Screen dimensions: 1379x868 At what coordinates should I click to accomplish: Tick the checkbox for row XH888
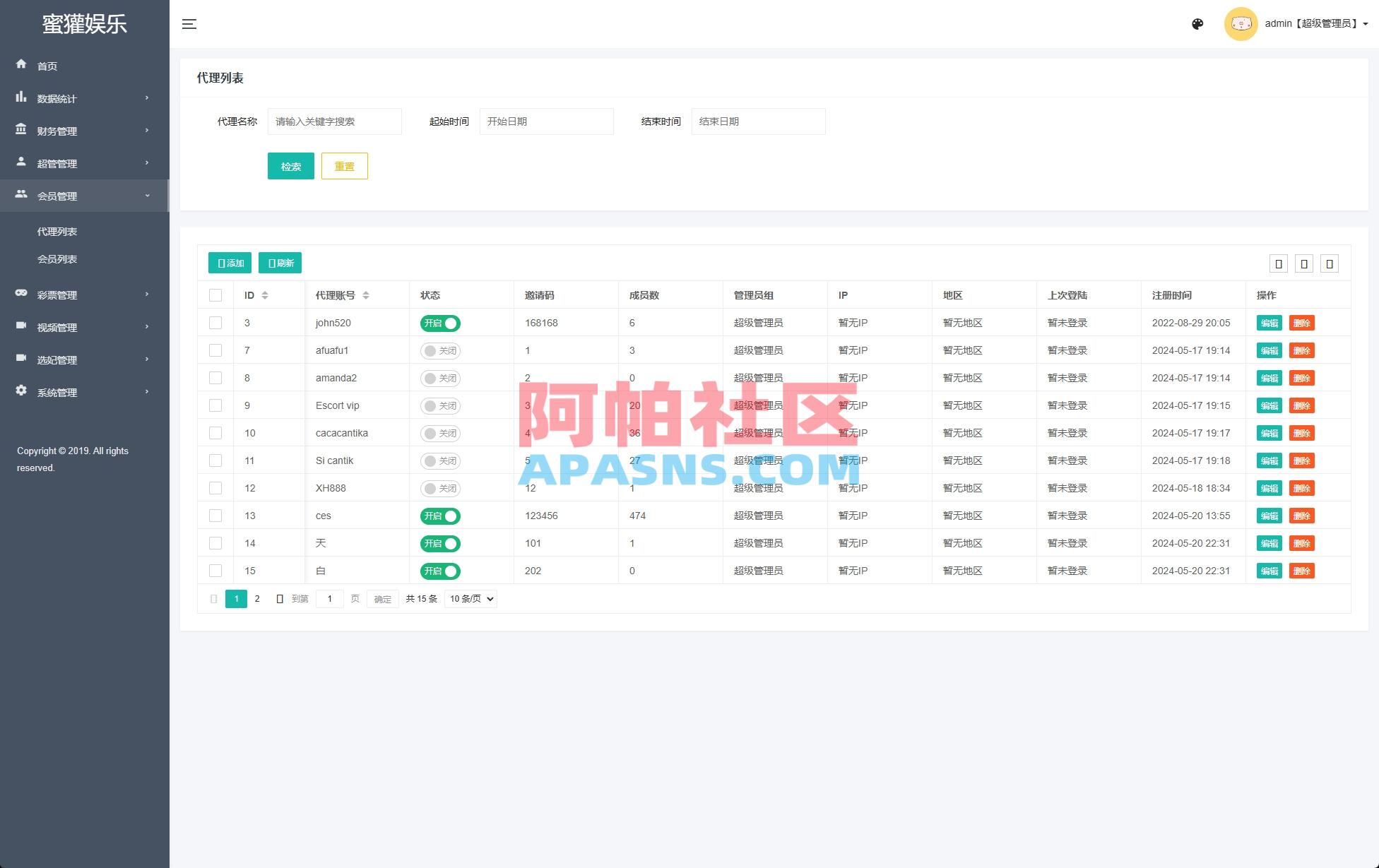pyautogui.click(x=215, y=488)
